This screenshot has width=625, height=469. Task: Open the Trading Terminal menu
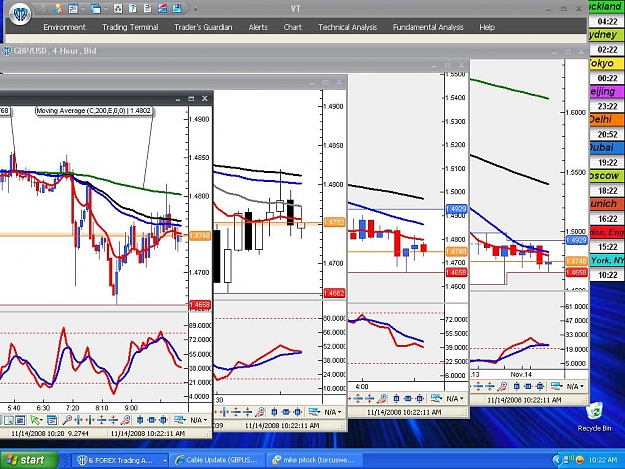coord(130,27)
